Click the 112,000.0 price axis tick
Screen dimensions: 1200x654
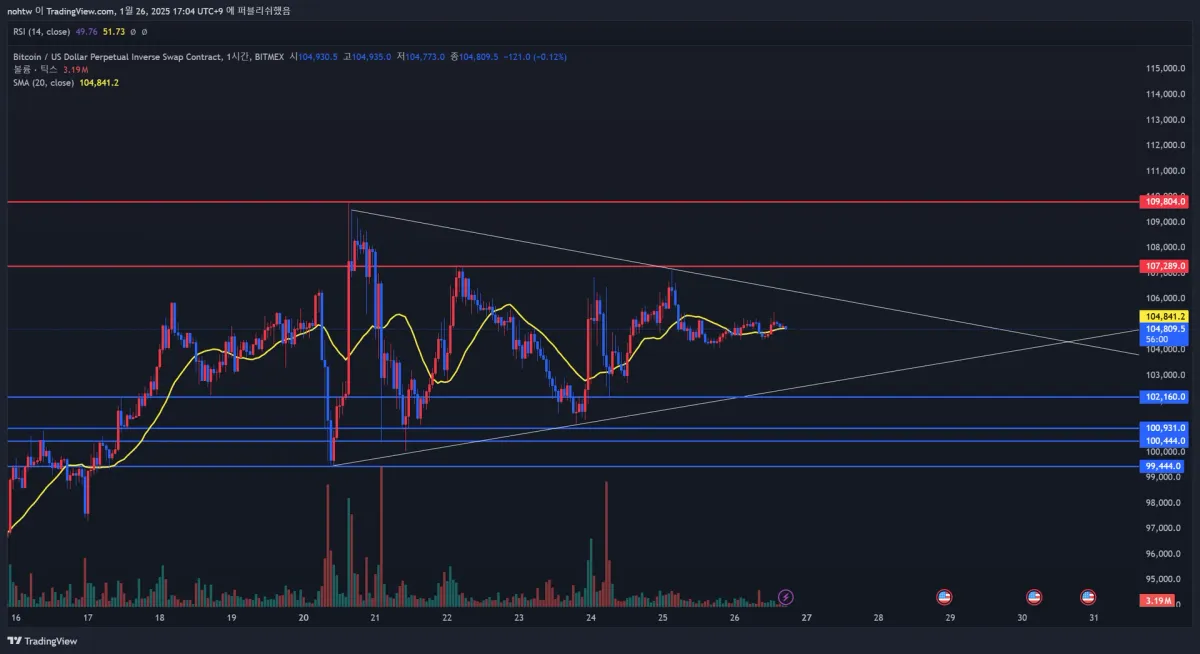1166,145
